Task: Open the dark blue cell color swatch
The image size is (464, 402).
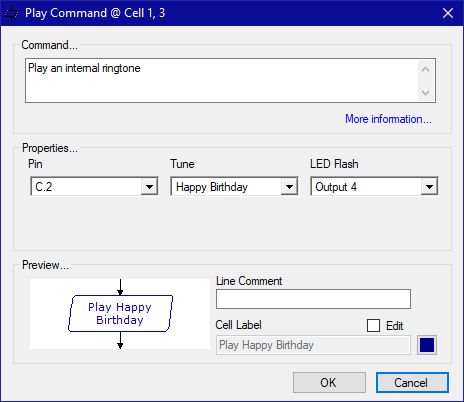Action: [427, 345]
